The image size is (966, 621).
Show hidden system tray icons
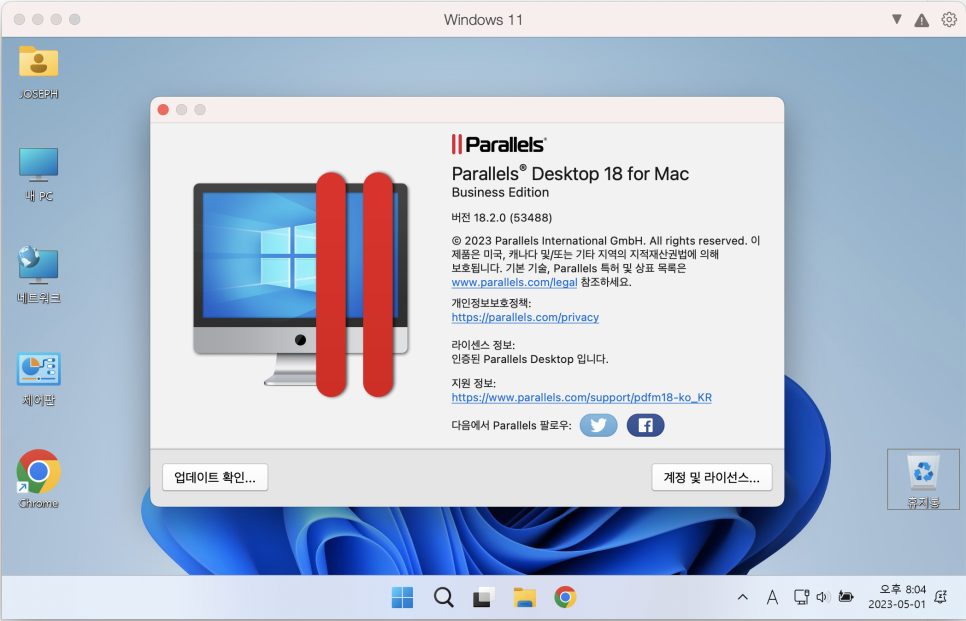[743, 597]
